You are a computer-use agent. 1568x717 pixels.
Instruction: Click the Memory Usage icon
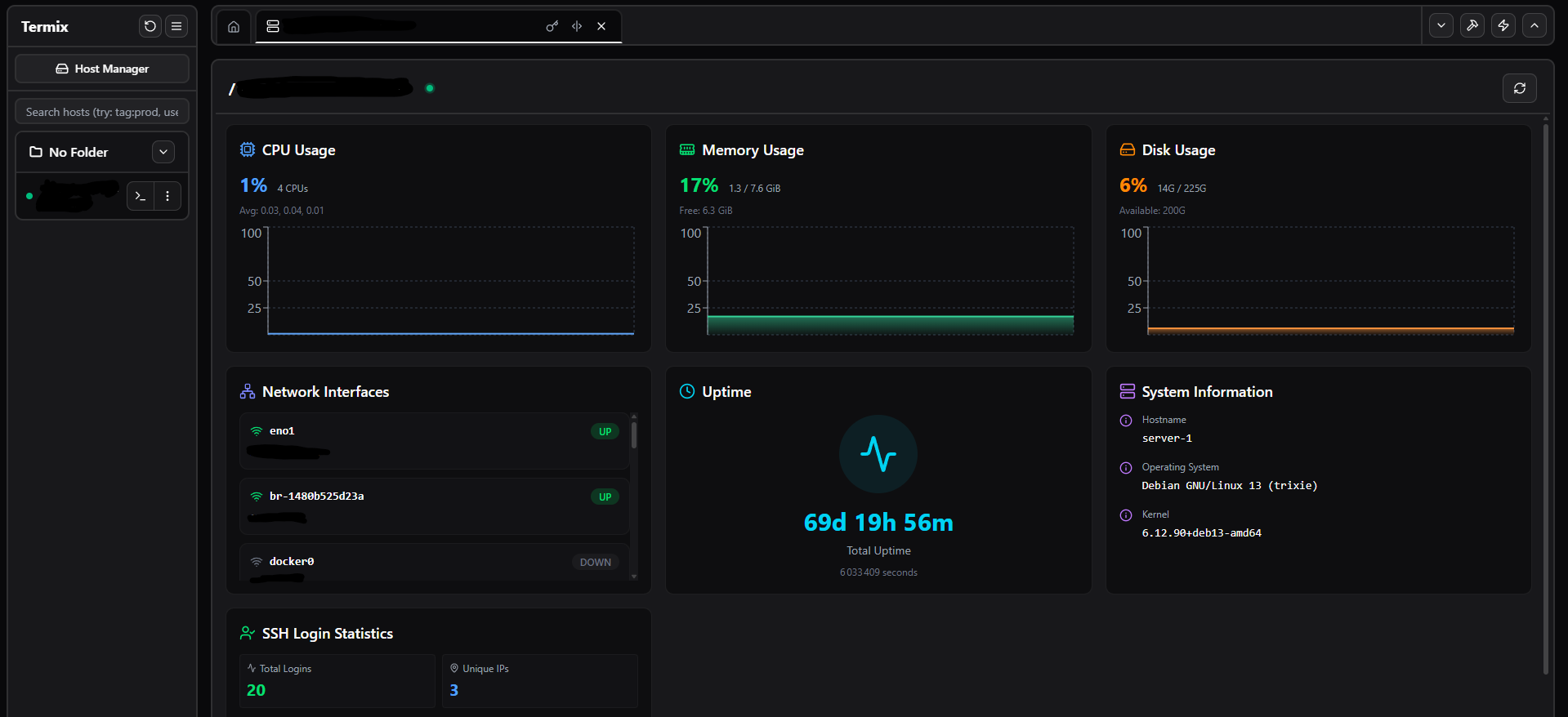(687, 149)
